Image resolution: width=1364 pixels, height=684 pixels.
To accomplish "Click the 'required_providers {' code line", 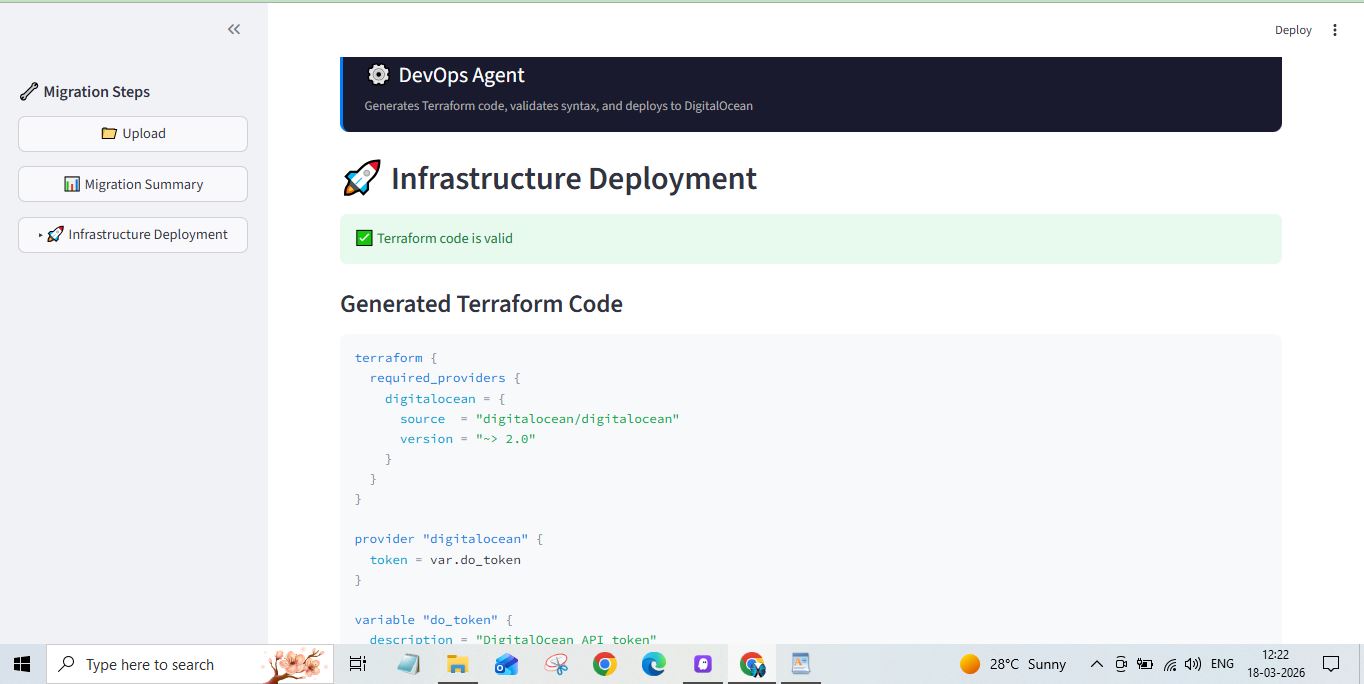I will tap(445, 378).
